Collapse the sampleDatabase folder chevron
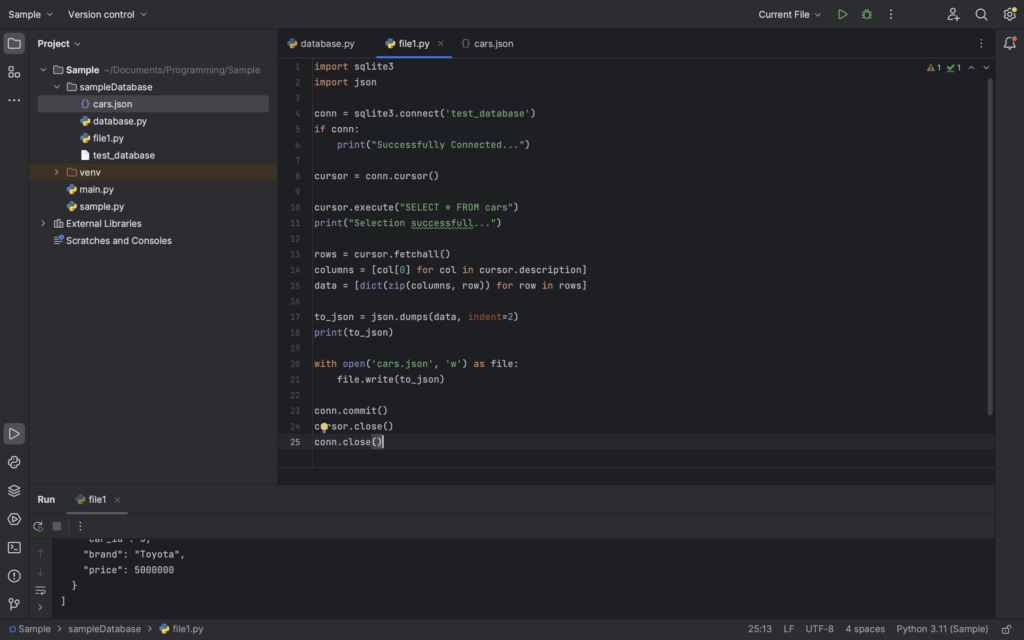This screenshot has width=1024, height=640. point(58,86)
